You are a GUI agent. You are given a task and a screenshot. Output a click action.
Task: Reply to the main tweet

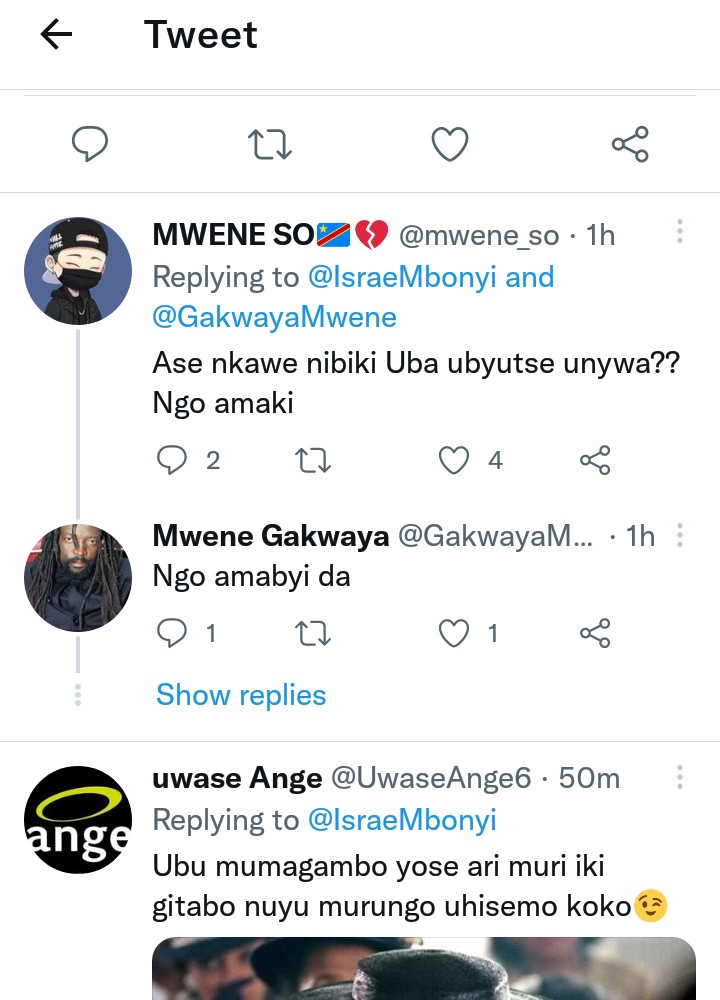(x=90, y=145)
